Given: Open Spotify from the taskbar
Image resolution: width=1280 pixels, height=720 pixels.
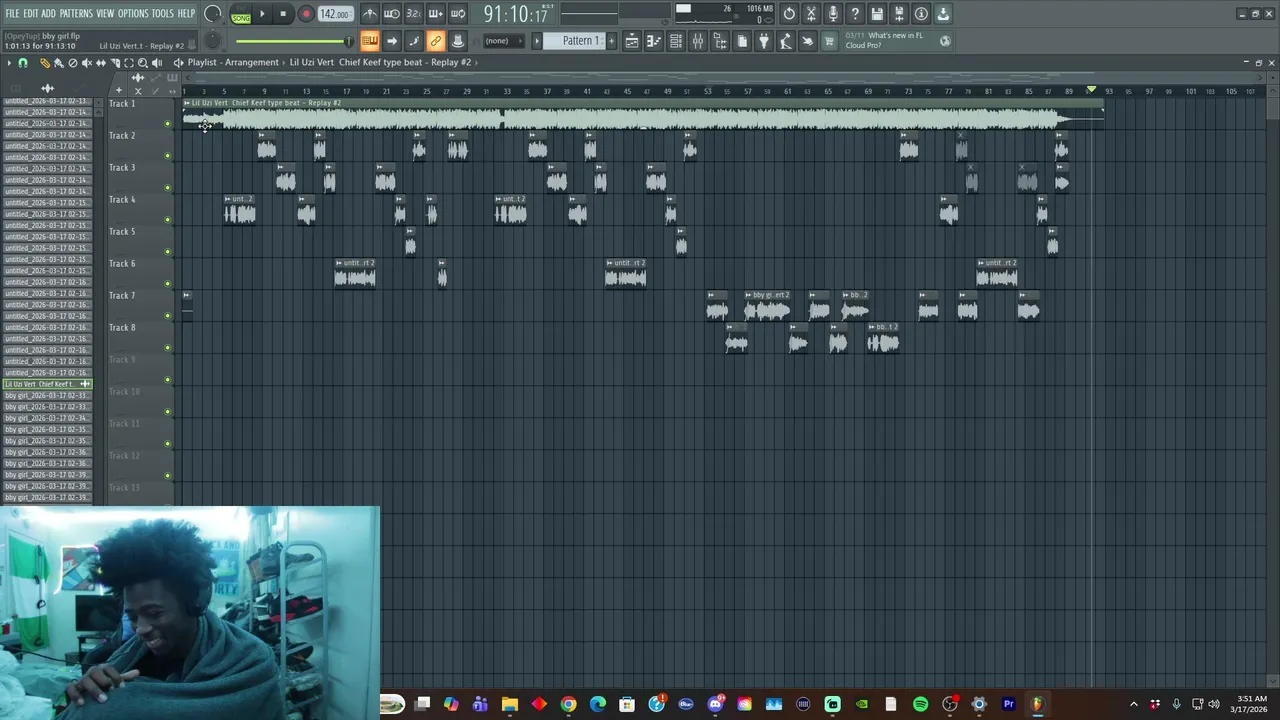Looking at the screenshot, I should pyautogui.click(x=920, y=704).
